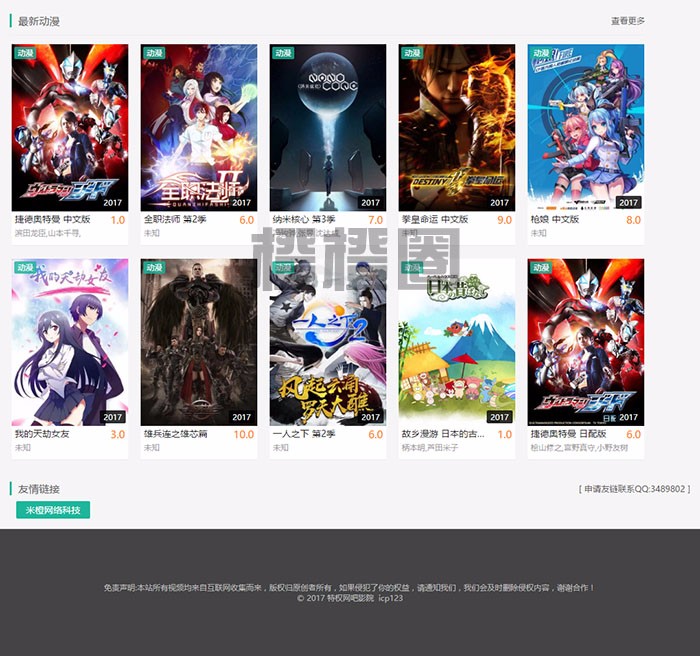Click the title 拳皇命运 中文版
Screen dimensions: 700x656
click(x=434, y=219)
